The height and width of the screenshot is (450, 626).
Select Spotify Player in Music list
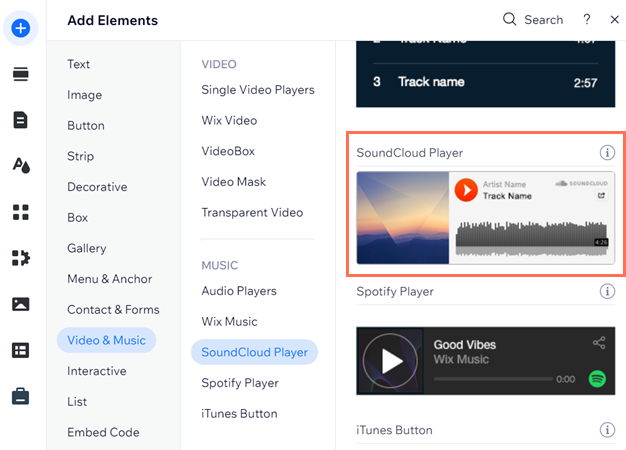(x=240, y=383)
